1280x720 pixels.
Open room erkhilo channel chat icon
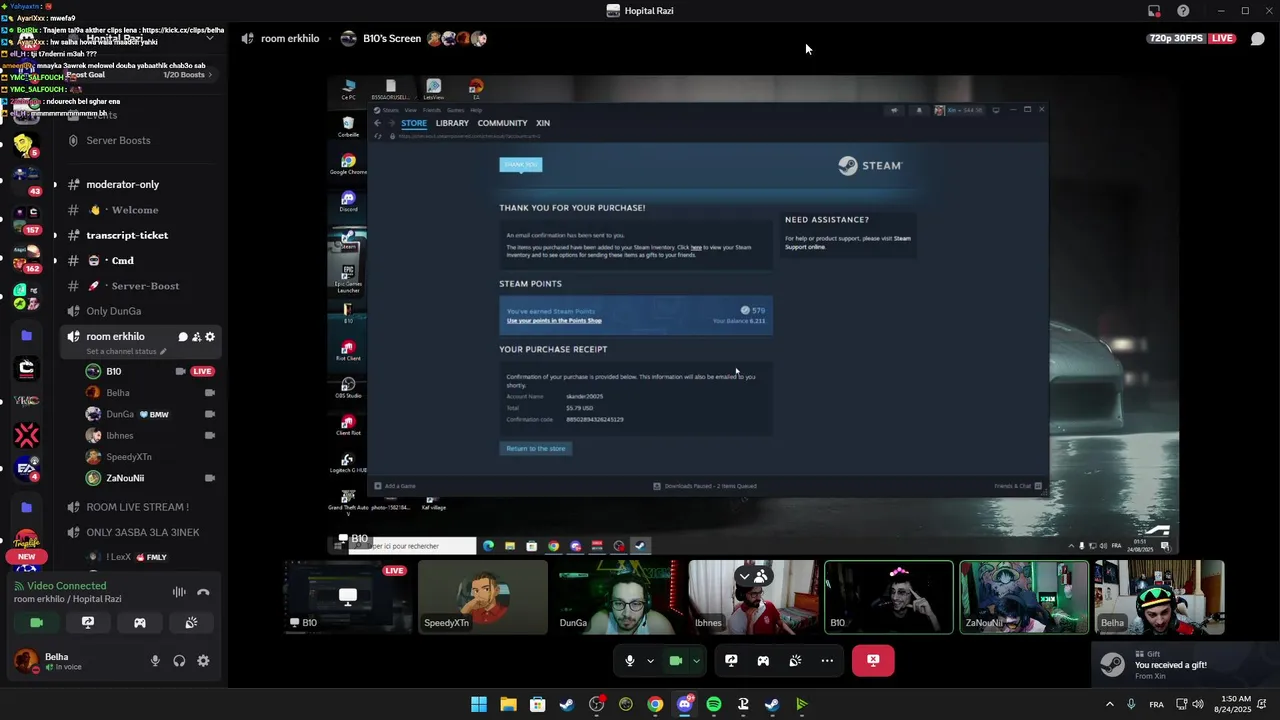(183, 337)
